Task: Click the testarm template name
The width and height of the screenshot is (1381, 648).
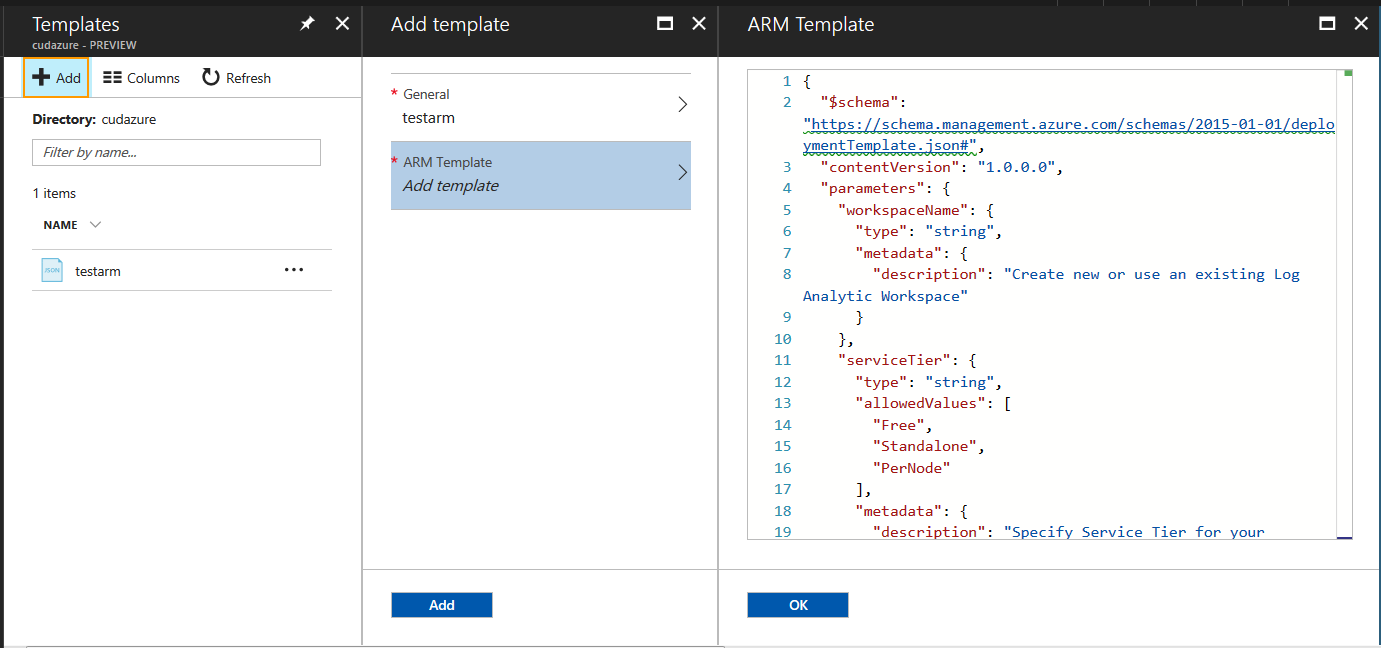Action: pyautogui.click(x=97, y=270)
